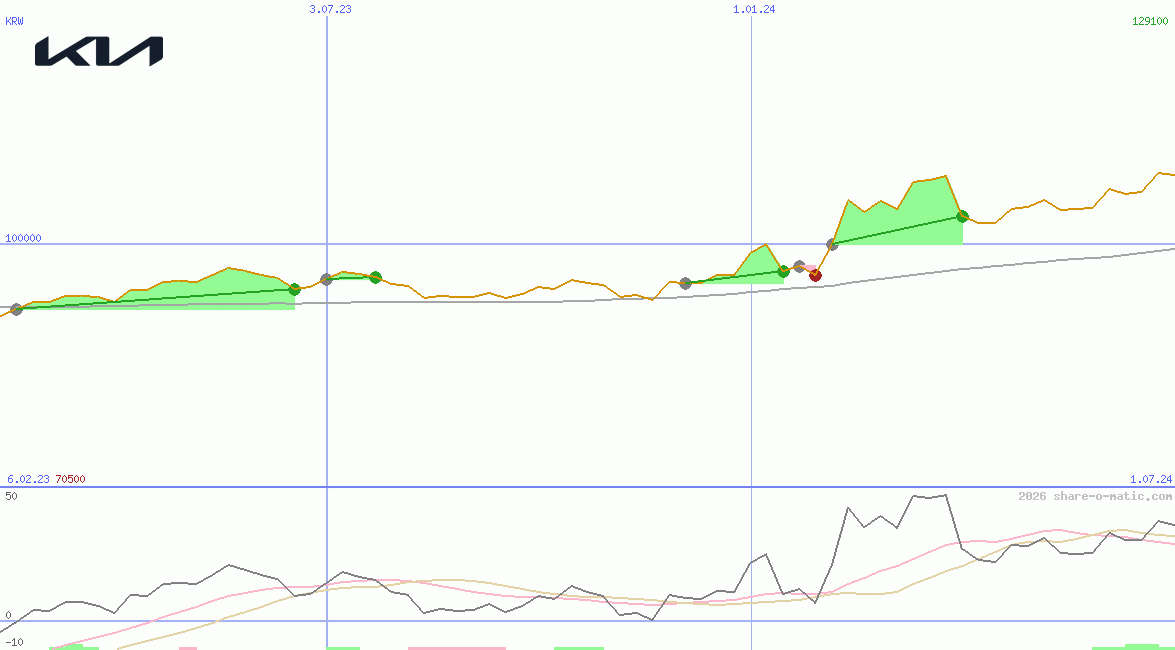
Task: Click the 1.07.24 end date label
Action: click(1150, 479)
